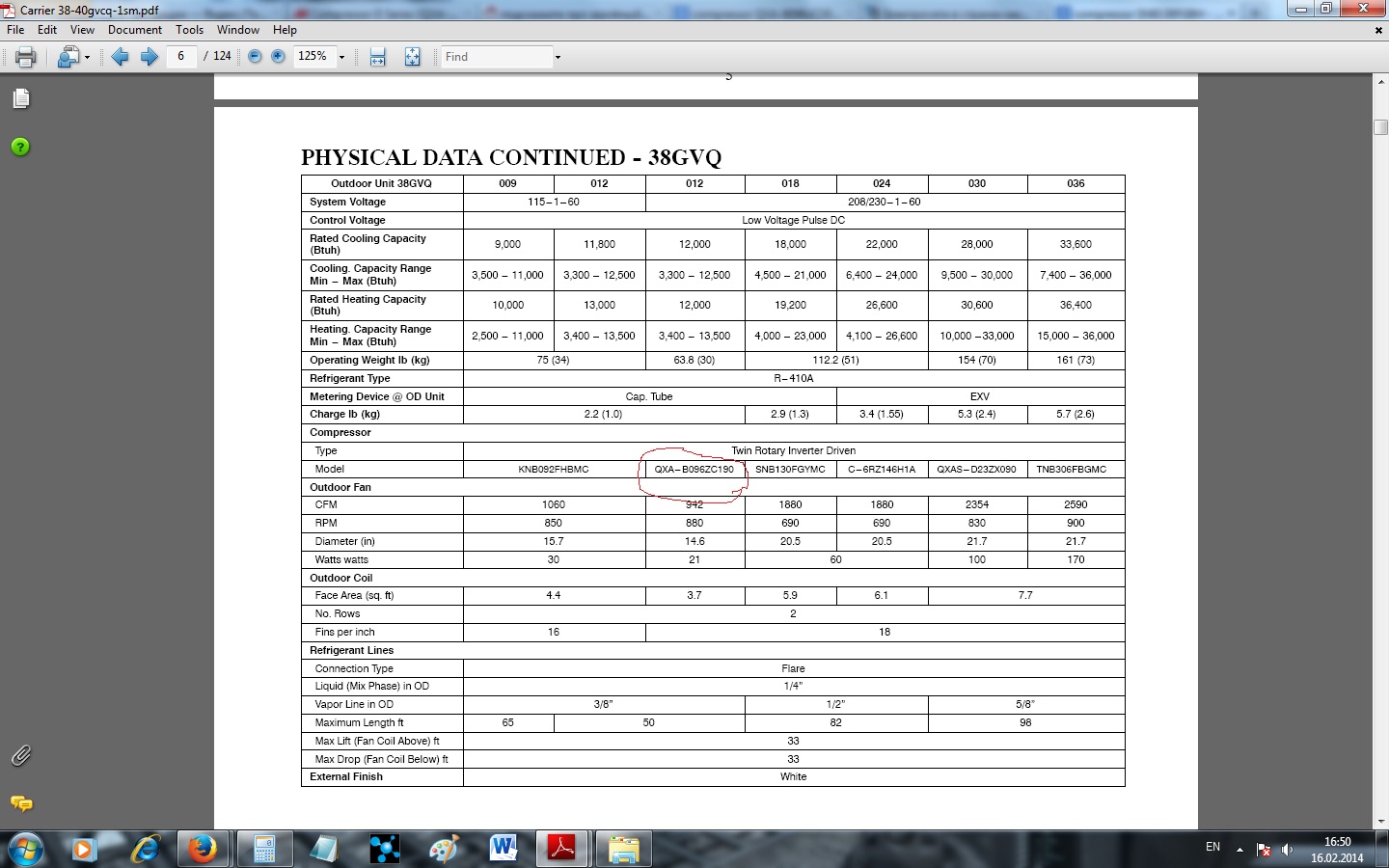Open the Document menu

(135, 30)
